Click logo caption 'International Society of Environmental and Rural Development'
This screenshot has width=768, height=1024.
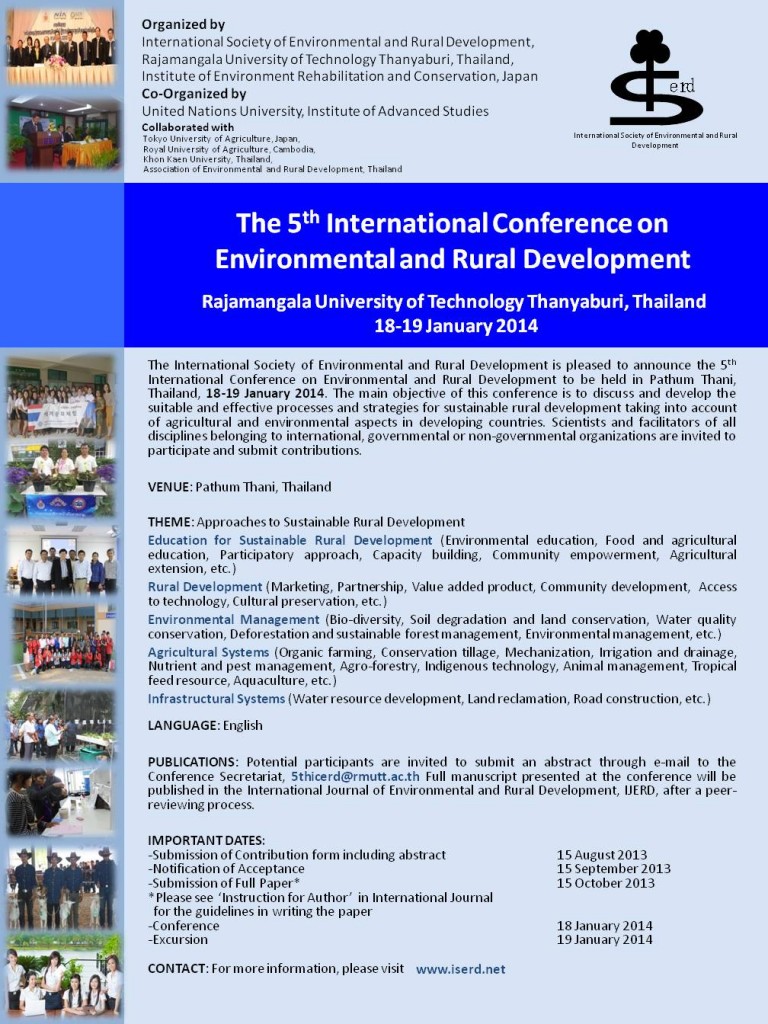[655, 140]
